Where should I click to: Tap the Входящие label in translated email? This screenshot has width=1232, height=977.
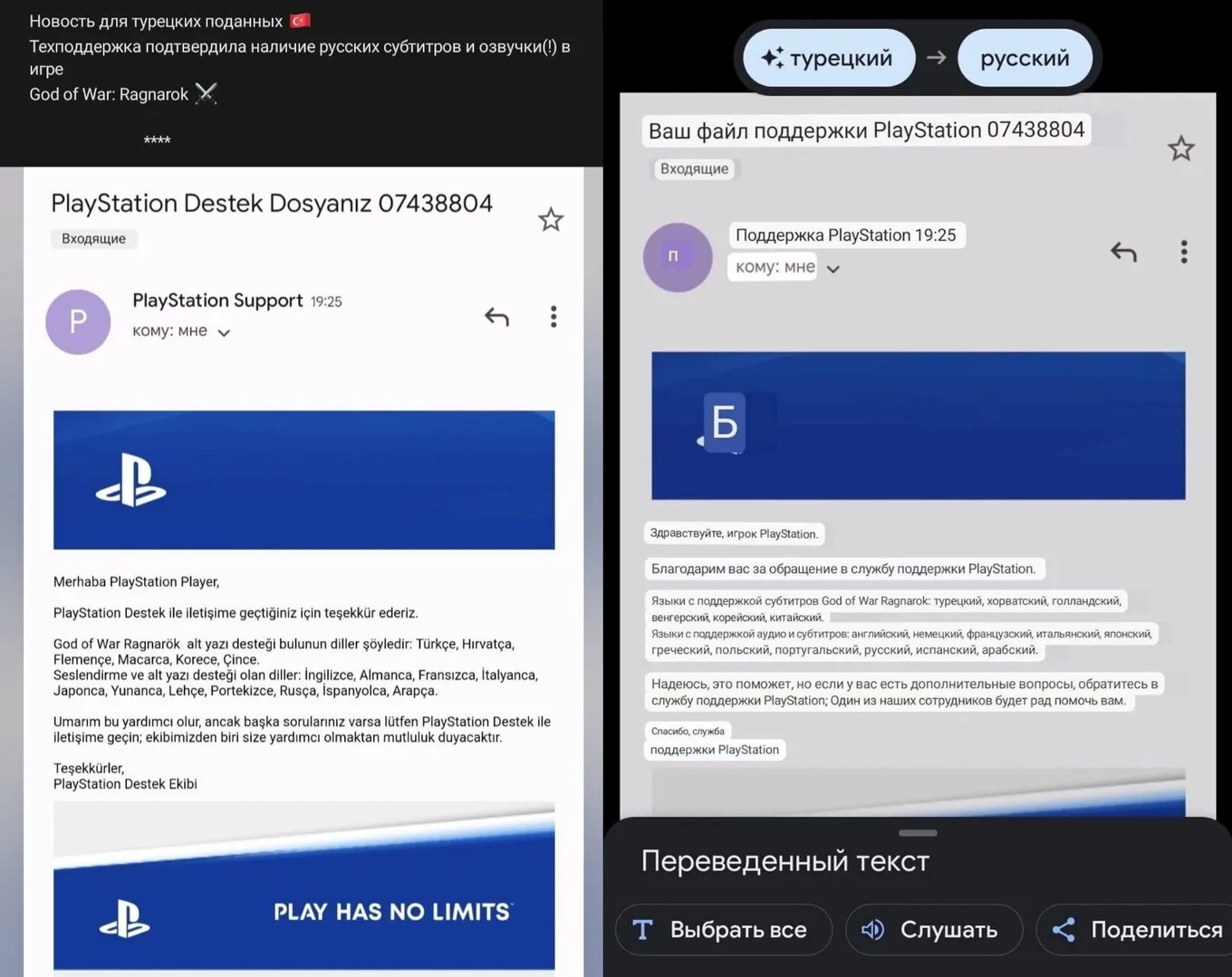pyautogui.click(x=694, y=168)
